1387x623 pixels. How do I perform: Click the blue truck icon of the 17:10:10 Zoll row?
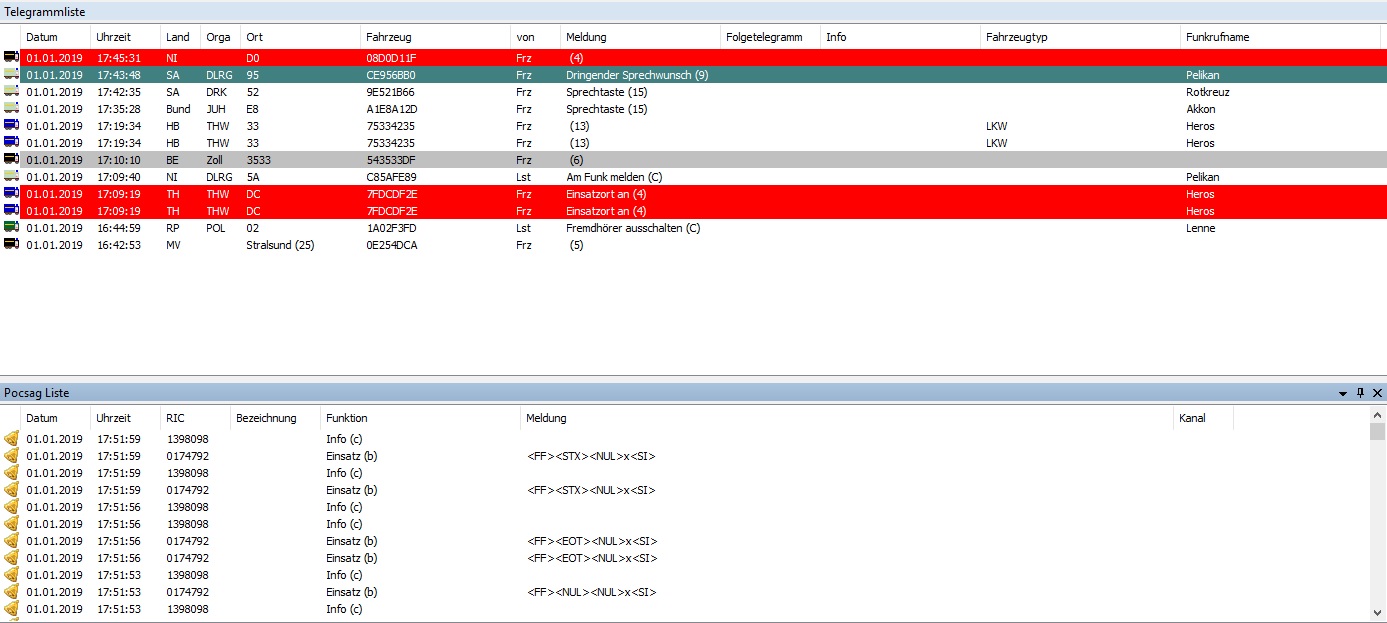pos(11,160)
